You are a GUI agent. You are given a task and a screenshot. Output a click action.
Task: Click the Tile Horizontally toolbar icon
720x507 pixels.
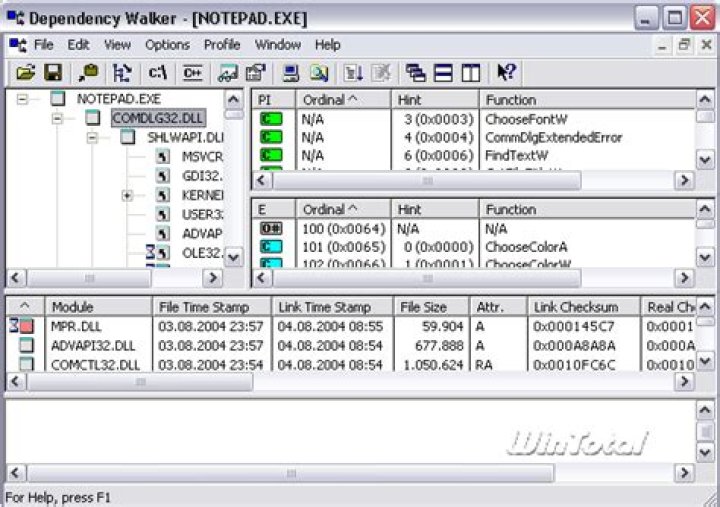tap(443, 73)
